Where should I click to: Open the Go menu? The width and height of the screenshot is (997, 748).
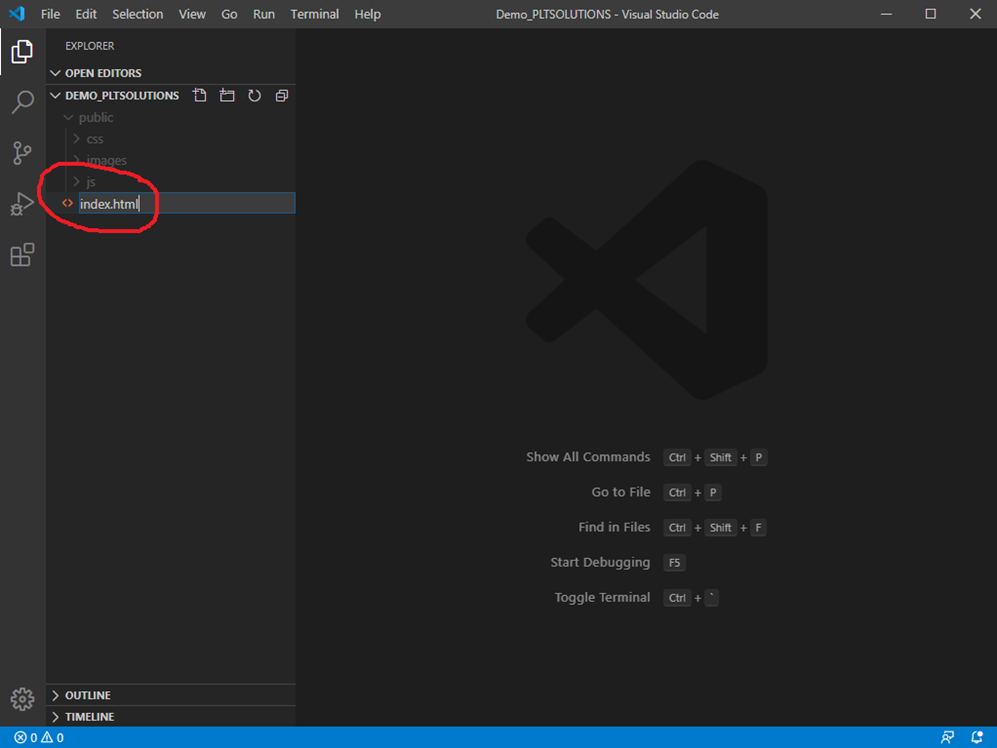pyautogui.click(x=229, y=14)
